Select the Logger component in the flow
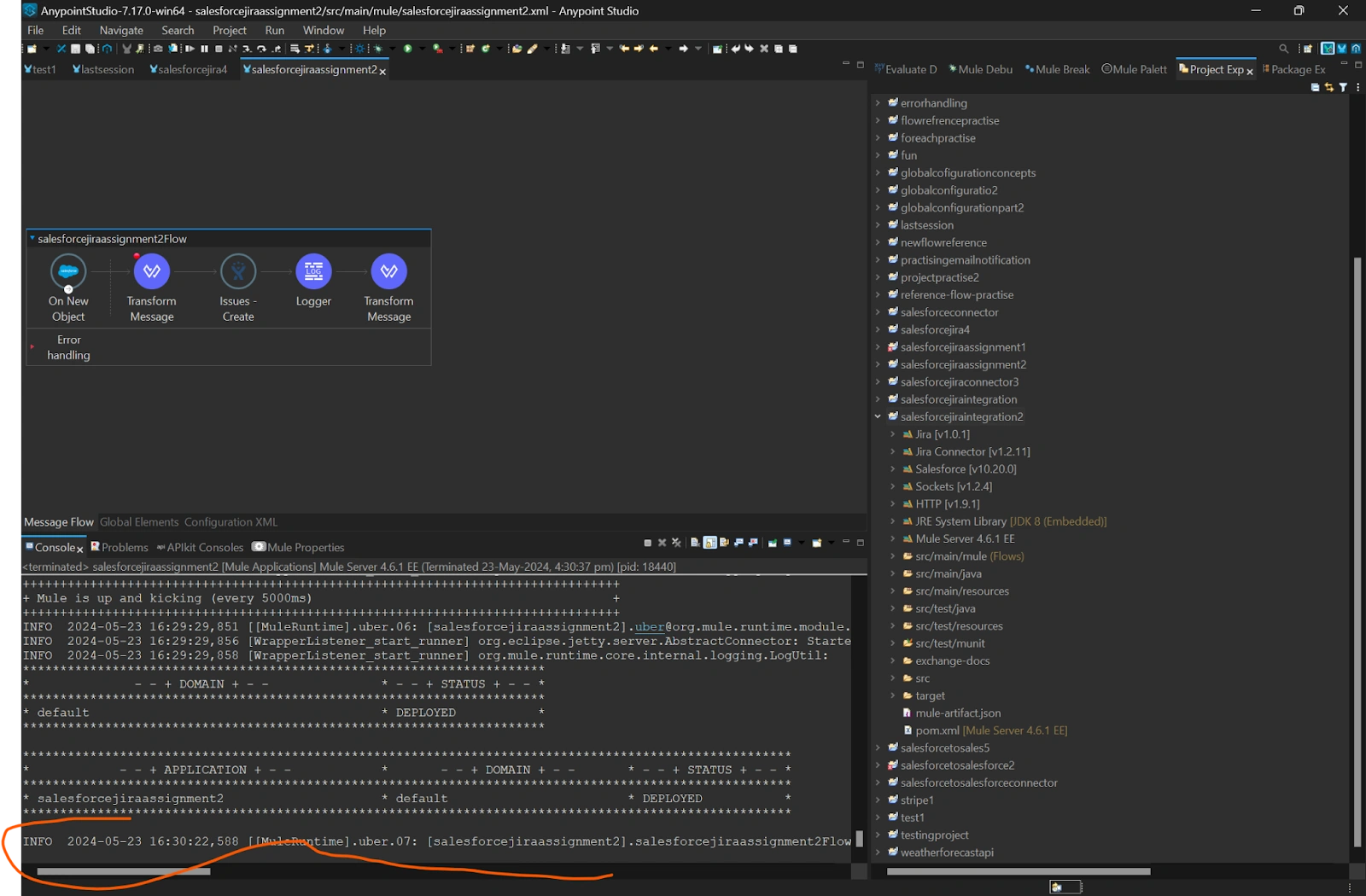 [313, 271]
